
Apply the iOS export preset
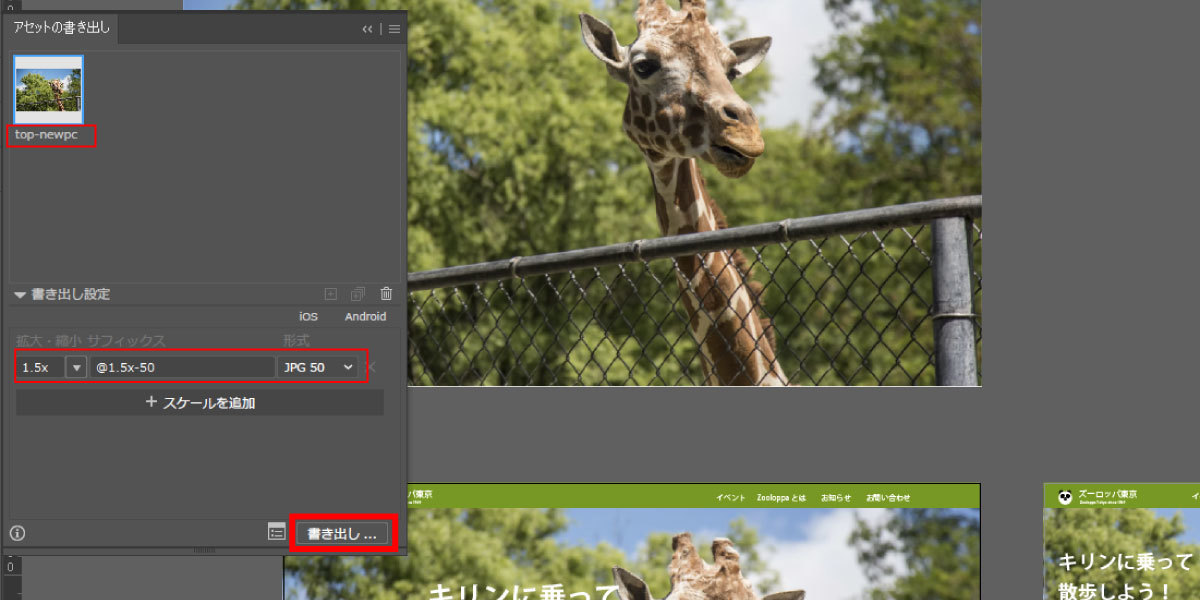pyautogui.click(x=308, y=317)
